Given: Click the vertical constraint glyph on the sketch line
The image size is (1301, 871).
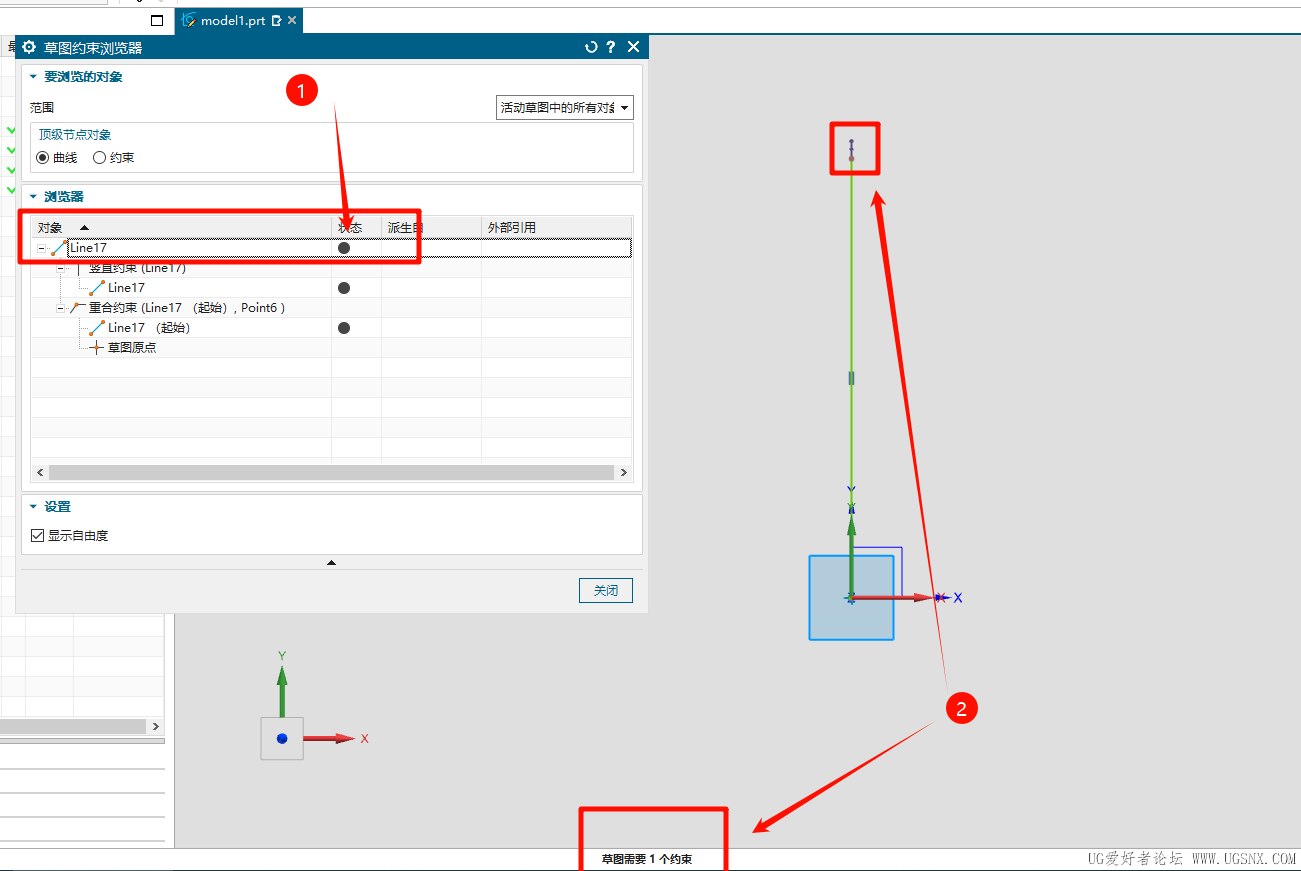Looking at the screenshot, I should point(852,378).
